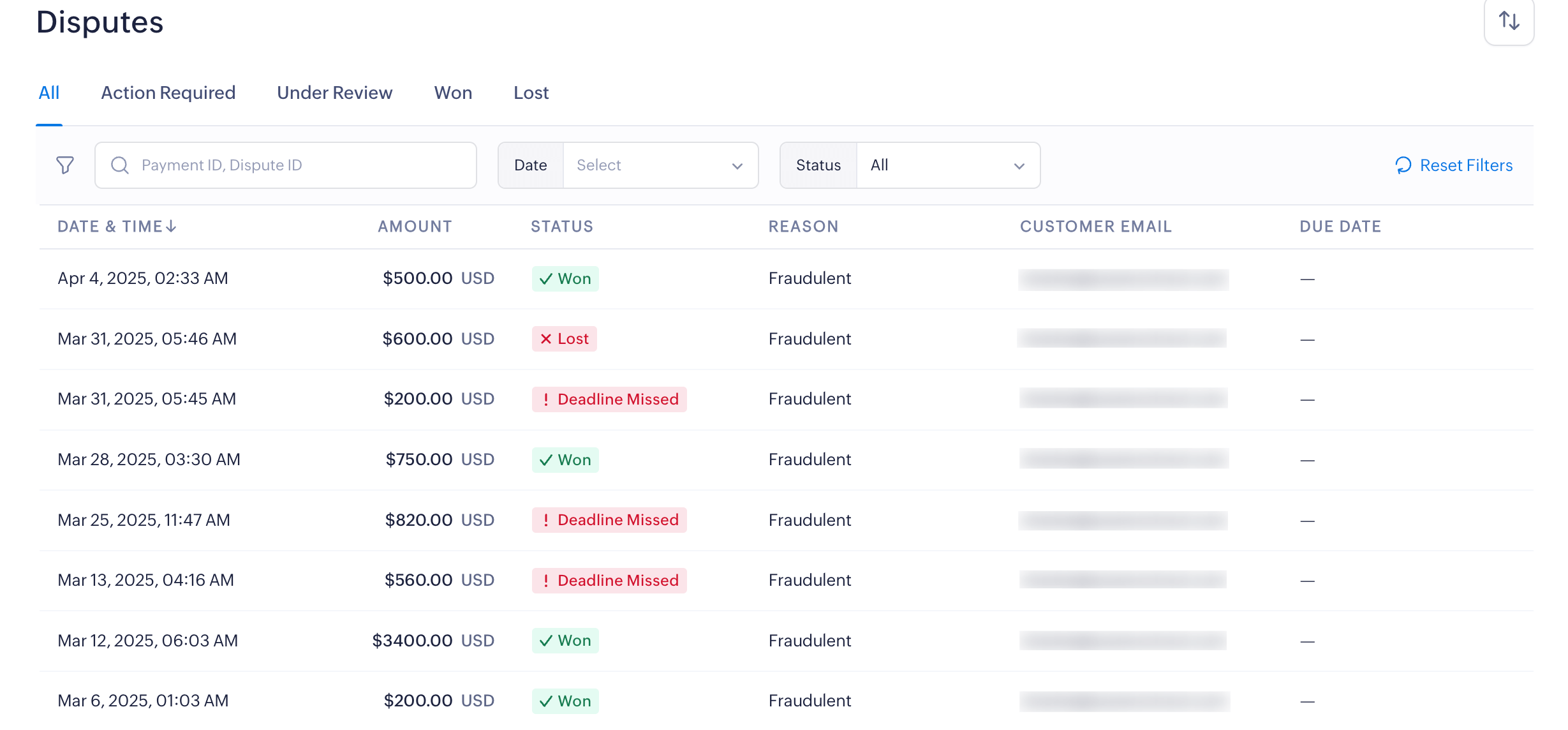Screen dimensions: 1568x730
Task: Click the magnifier icon in search box
Action: (120, 165)
